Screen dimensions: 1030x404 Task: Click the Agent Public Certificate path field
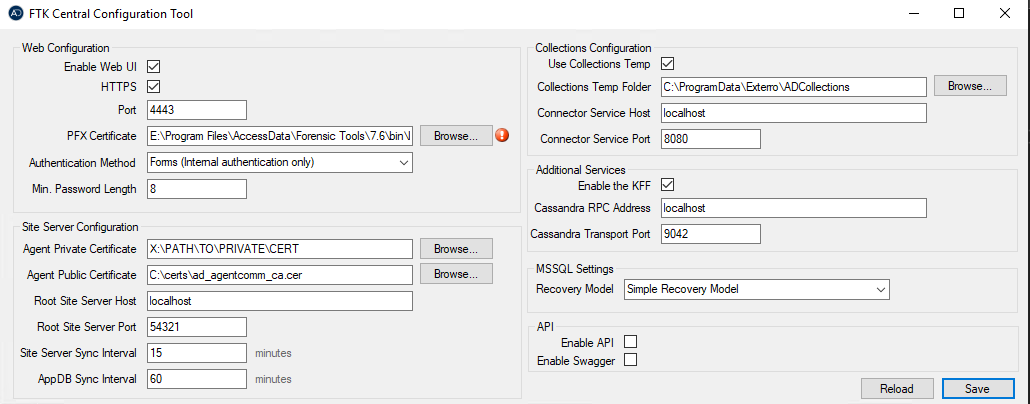[x=280, y=275]
